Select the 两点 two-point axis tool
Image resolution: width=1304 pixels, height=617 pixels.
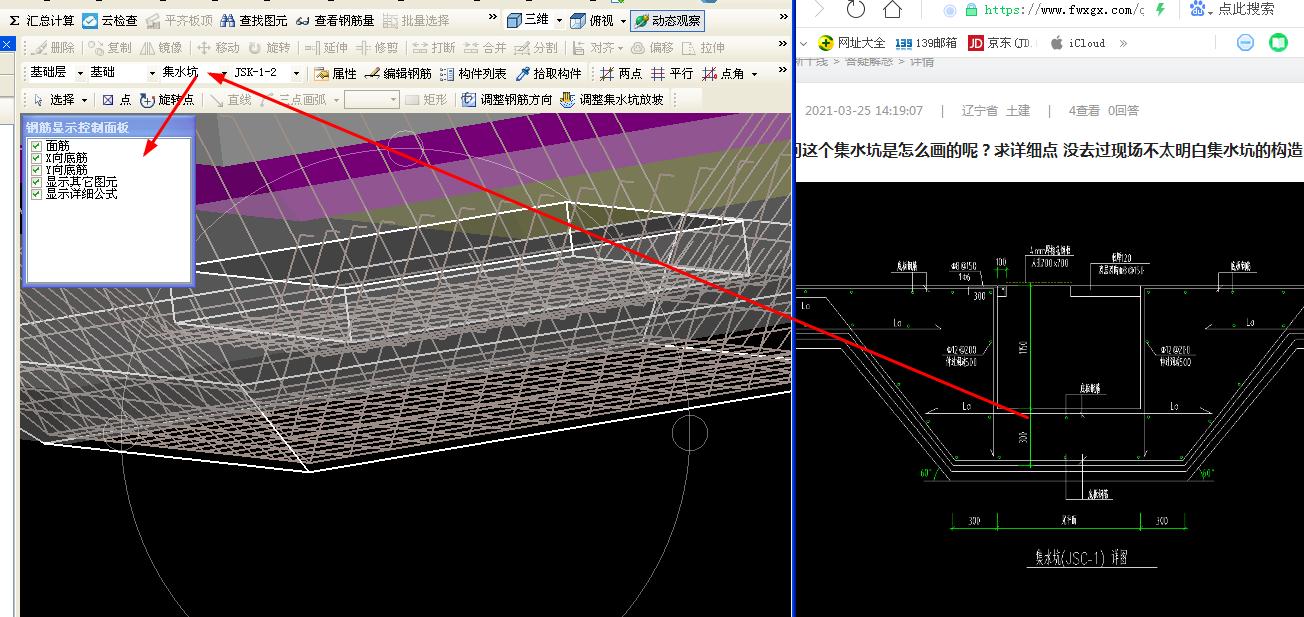click(x=620, y=73)
